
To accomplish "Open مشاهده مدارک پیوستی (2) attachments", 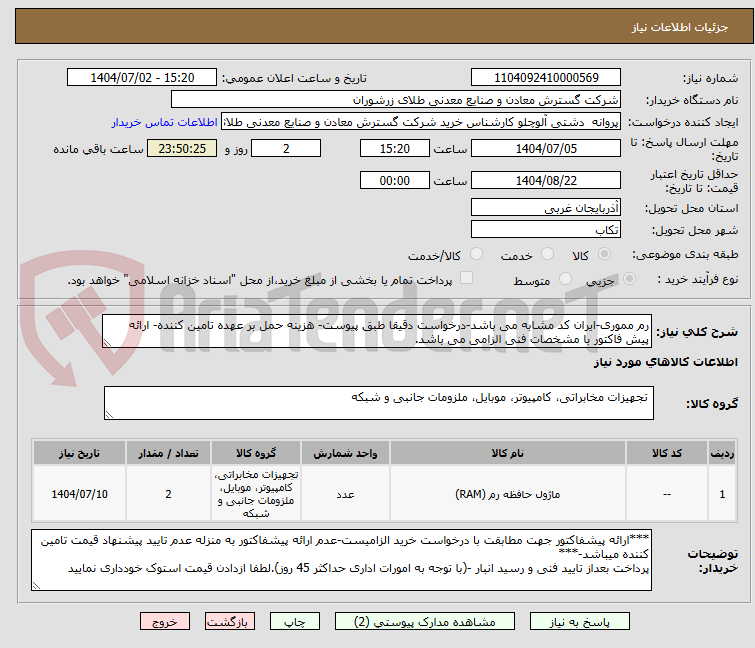I will pos(425,622).
